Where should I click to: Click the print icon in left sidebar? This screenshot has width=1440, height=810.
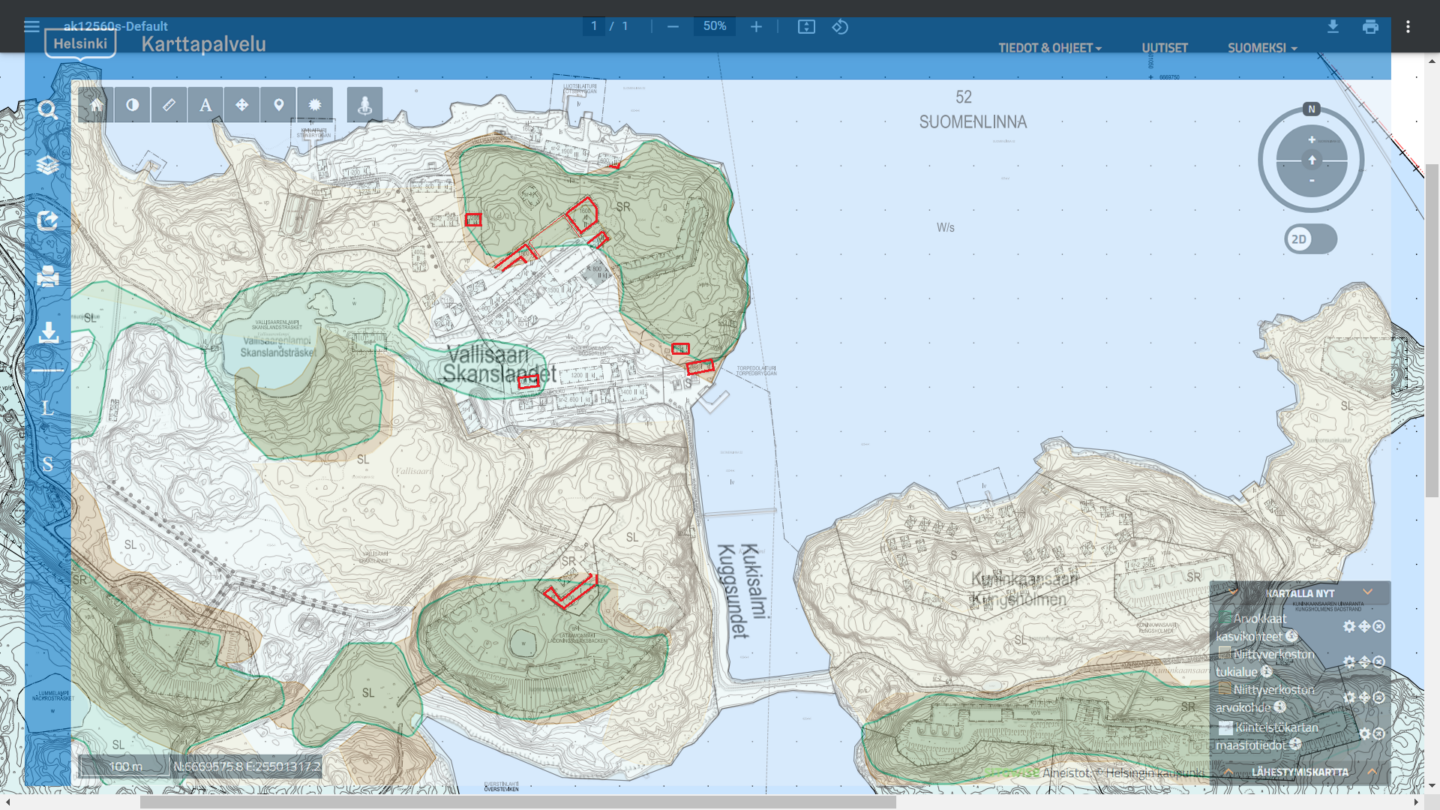pos(47,277)
